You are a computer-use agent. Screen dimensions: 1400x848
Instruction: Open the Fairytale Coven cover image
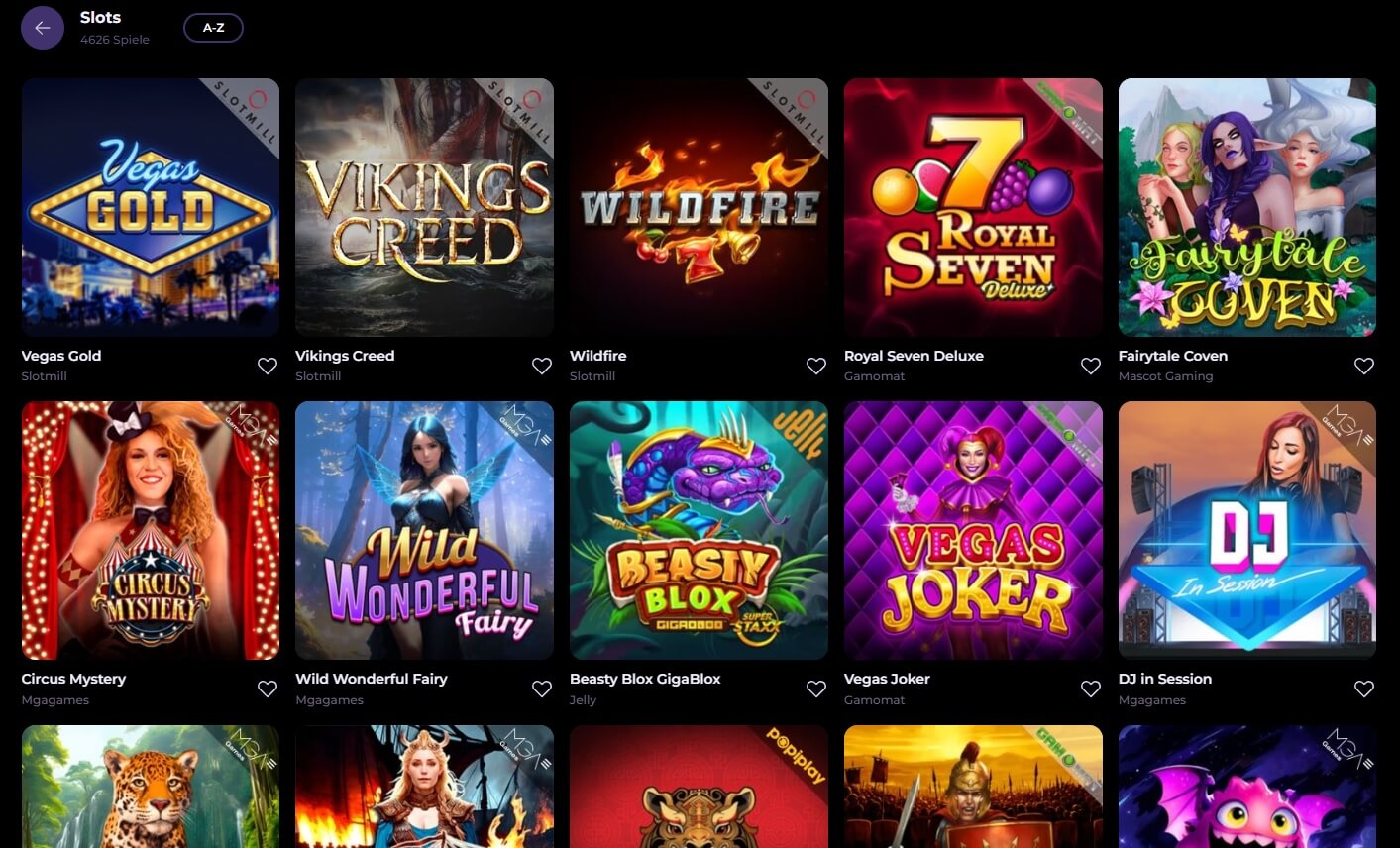click(1247, 207)
